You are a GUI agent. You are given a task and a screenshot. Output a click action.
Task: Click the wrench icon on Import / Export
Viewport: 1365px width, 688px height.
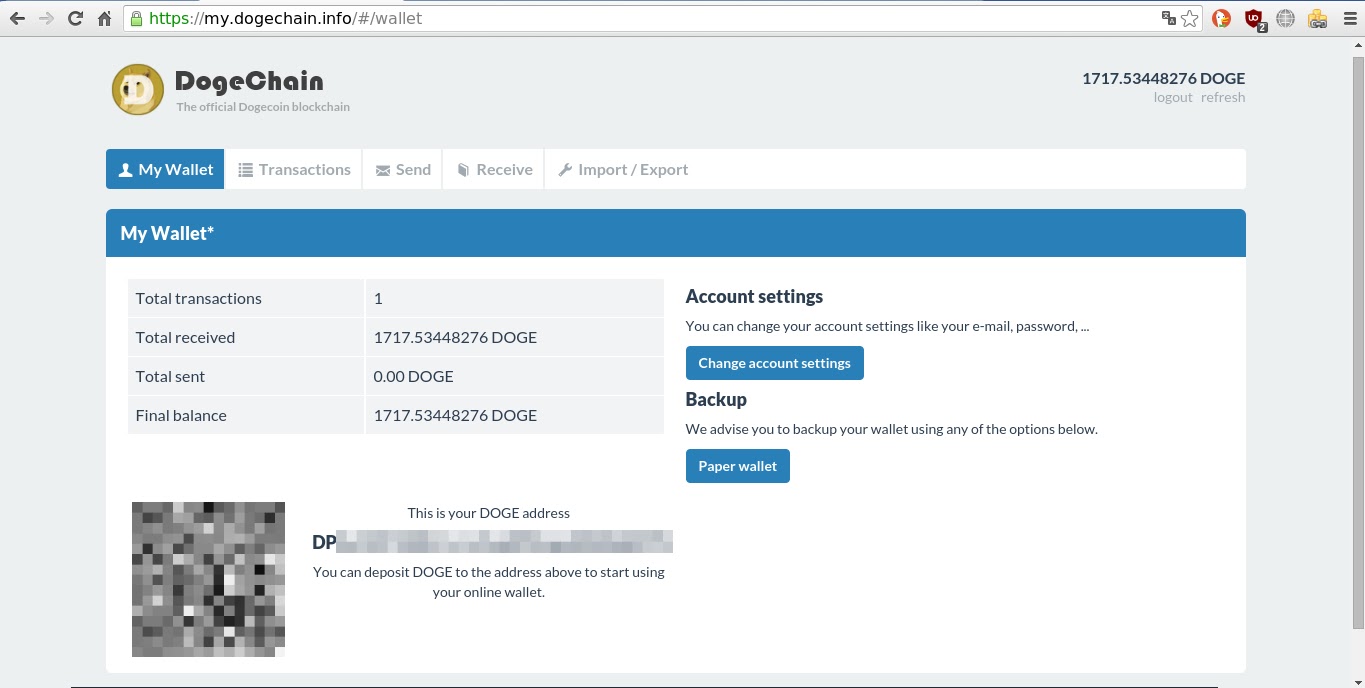point(565,170)
